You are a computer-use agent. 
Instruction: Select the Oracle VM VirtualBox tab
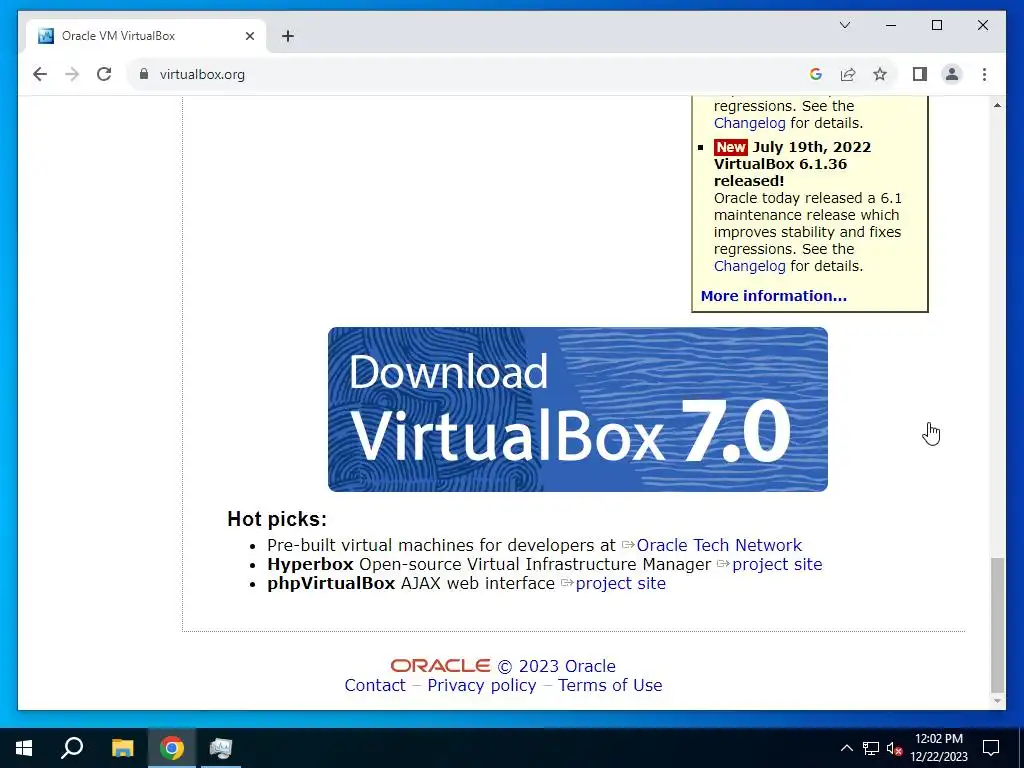tap(145, 36)
